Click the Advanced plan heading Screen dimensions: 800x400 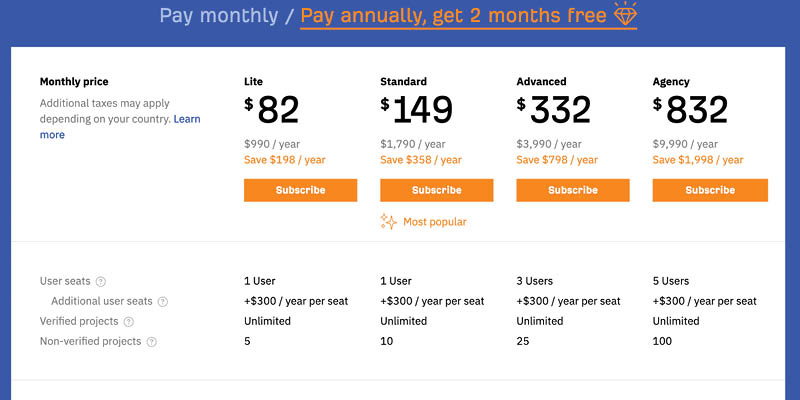(541, 82)
